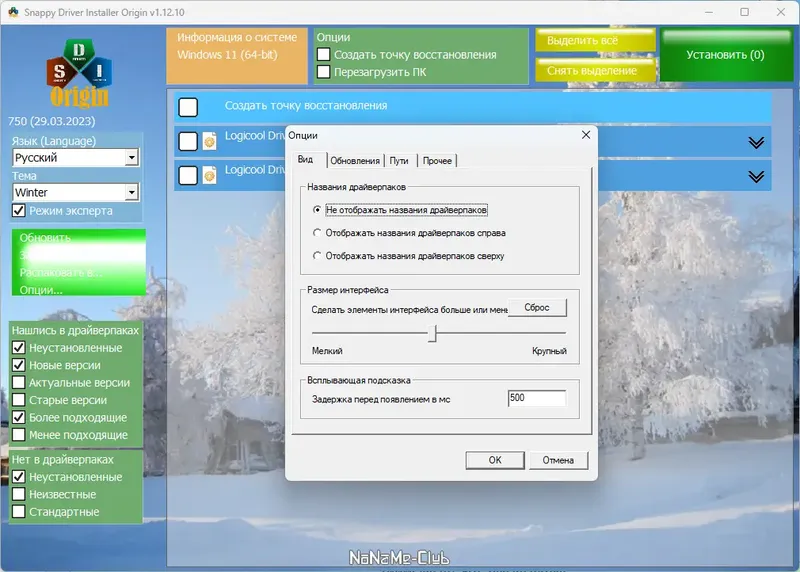Click the Снять выделение button

(x=595, y=70)
